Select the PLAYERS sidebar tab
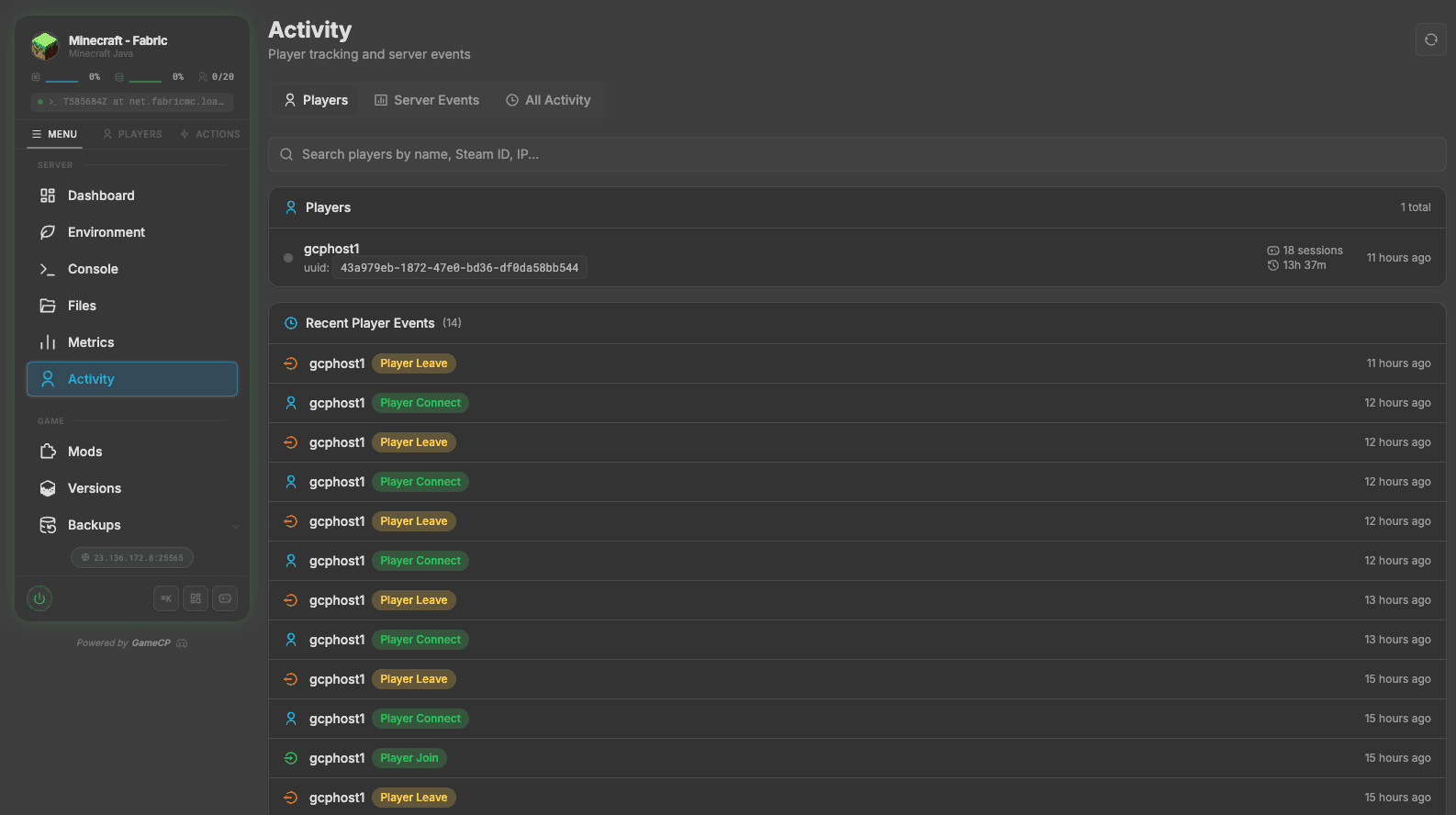 (132, 134)
